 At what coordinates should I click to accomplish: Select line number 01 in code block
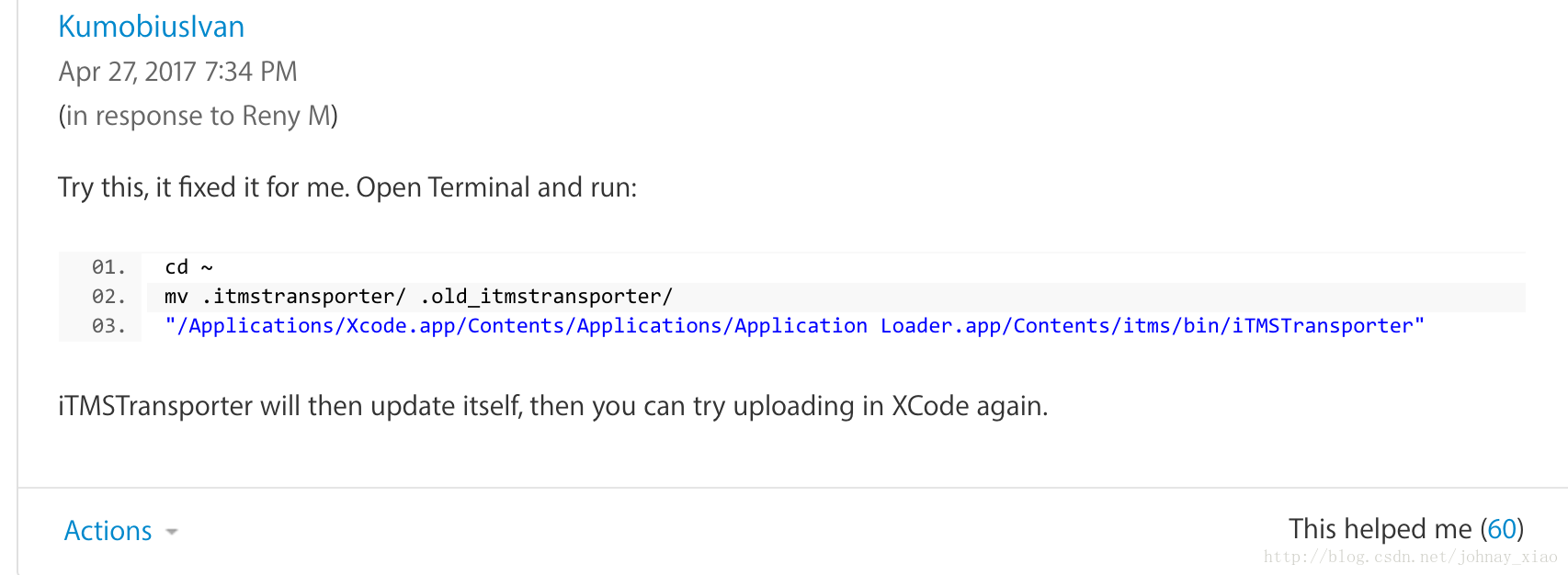click(x=108, y=267)
